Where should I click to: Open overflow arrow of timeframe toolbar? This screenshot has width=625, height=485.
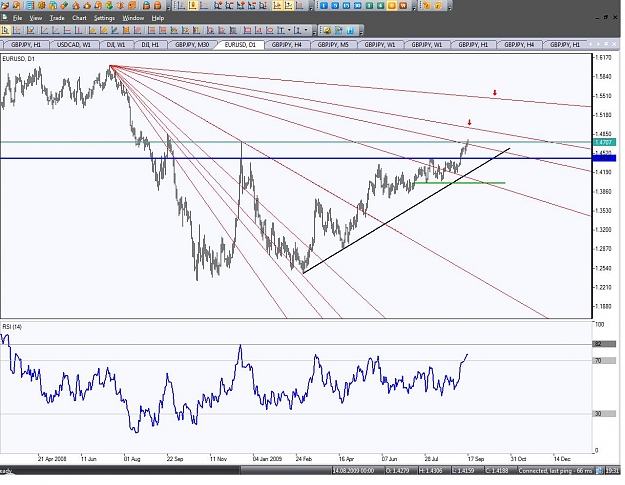(x=414, y=8)
